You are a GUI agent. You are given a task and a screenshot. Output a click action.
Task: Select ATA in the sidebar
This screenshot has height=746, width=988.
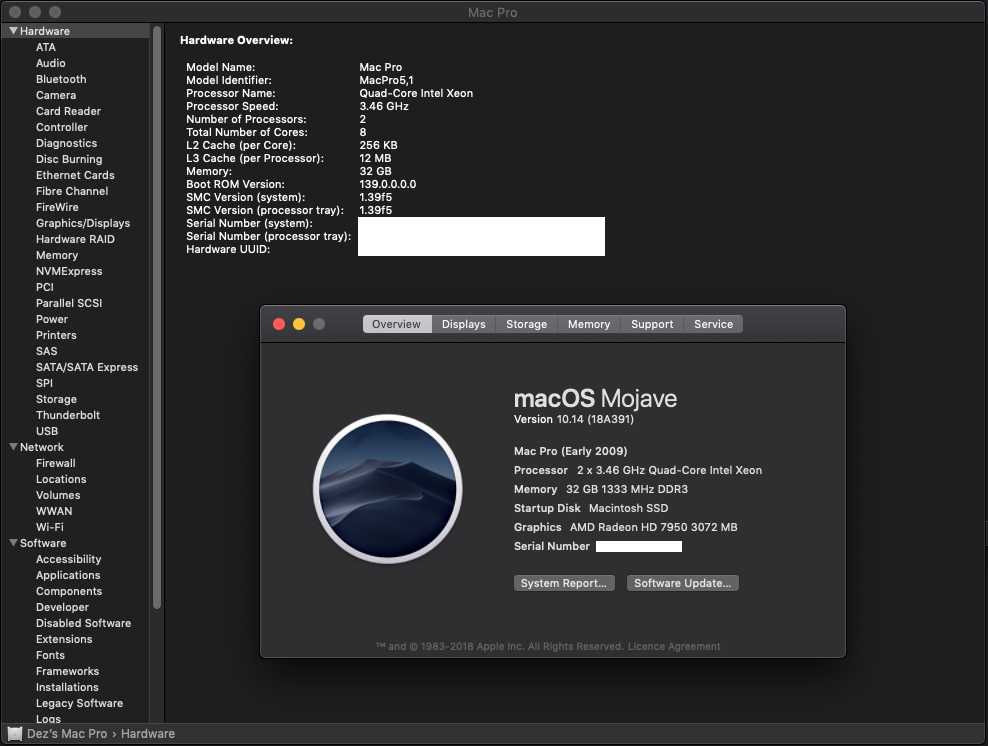46,47
